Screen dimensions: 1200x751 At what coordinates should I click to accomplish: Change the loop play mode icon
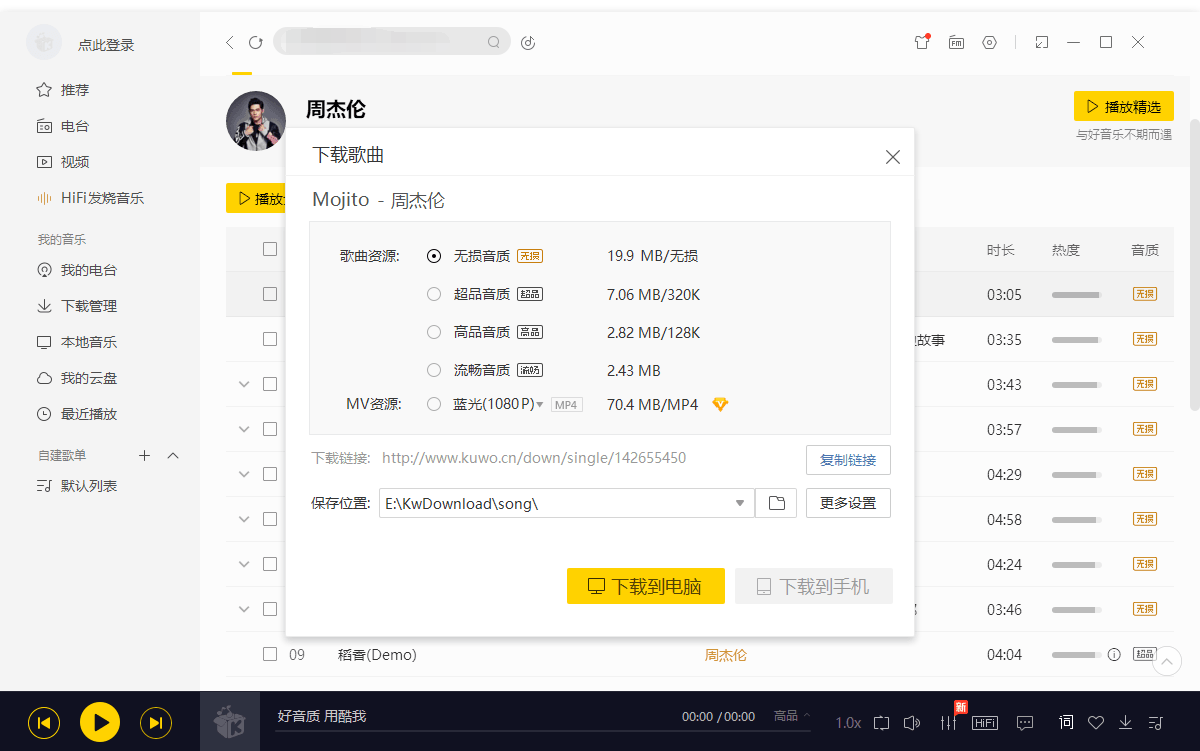(x=881, y=721)
